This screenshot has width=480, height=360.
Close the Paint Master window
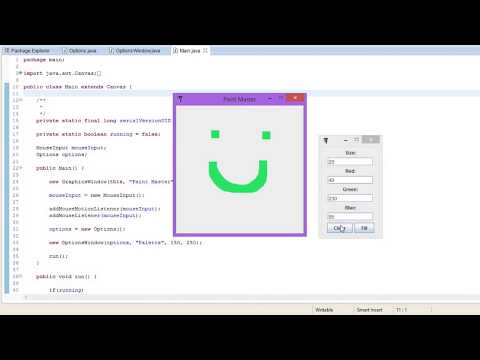click(295, 98)
